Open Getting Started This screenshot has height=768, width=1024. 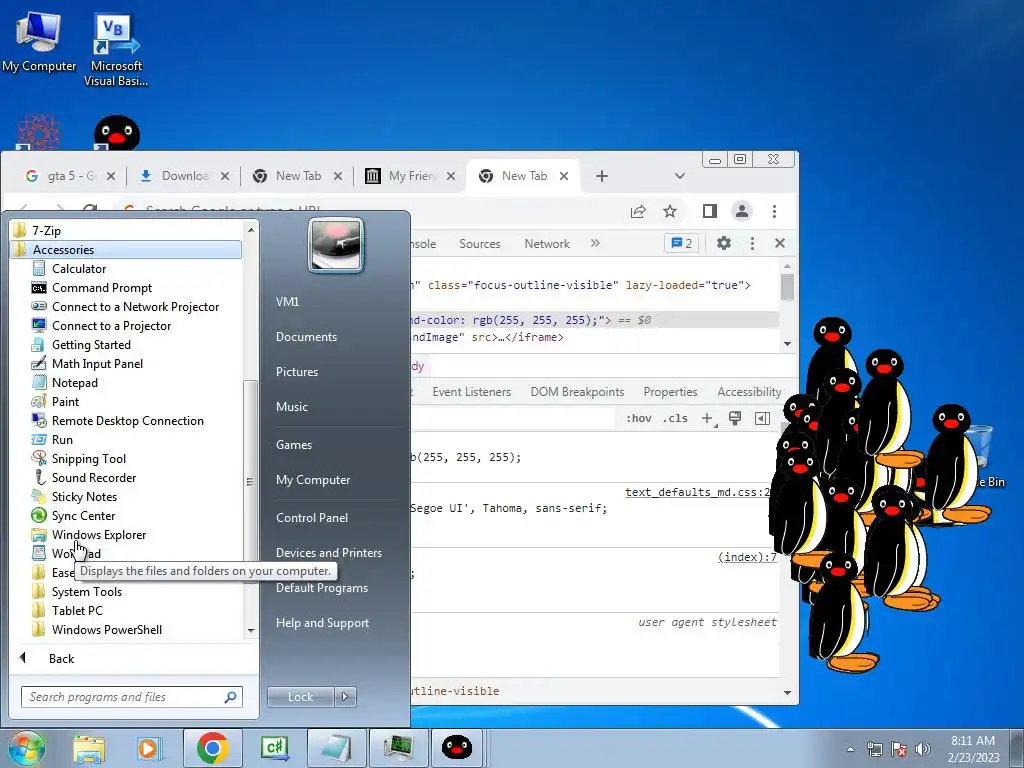pos(91,344)
